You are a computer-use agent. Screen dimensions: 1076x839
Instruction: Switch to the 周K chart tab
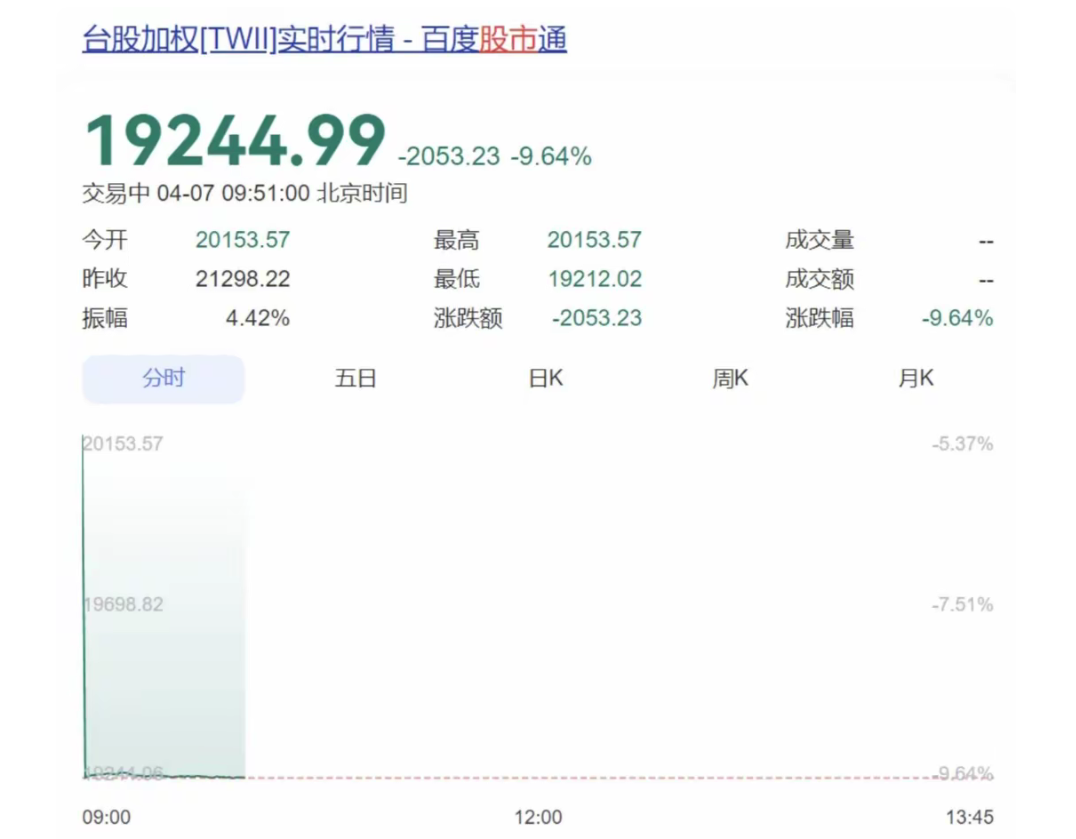tap(729, 378)
